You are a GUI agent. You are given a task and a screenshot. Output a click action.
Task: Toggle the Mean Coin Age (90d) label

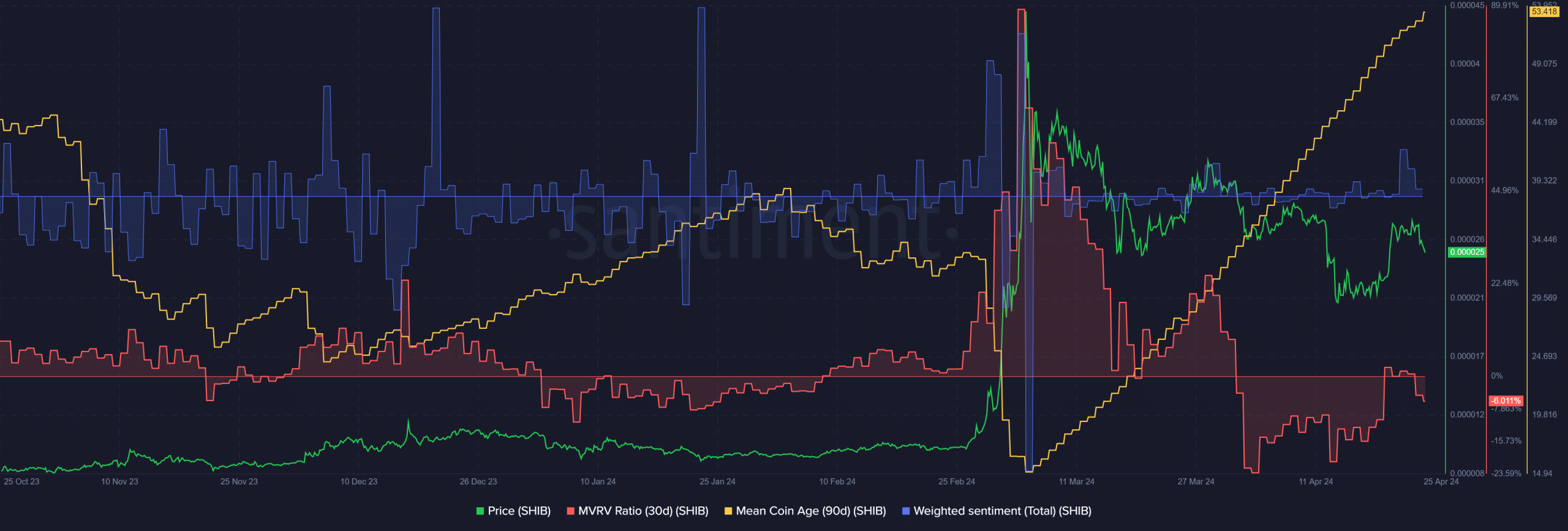(811, 511)
